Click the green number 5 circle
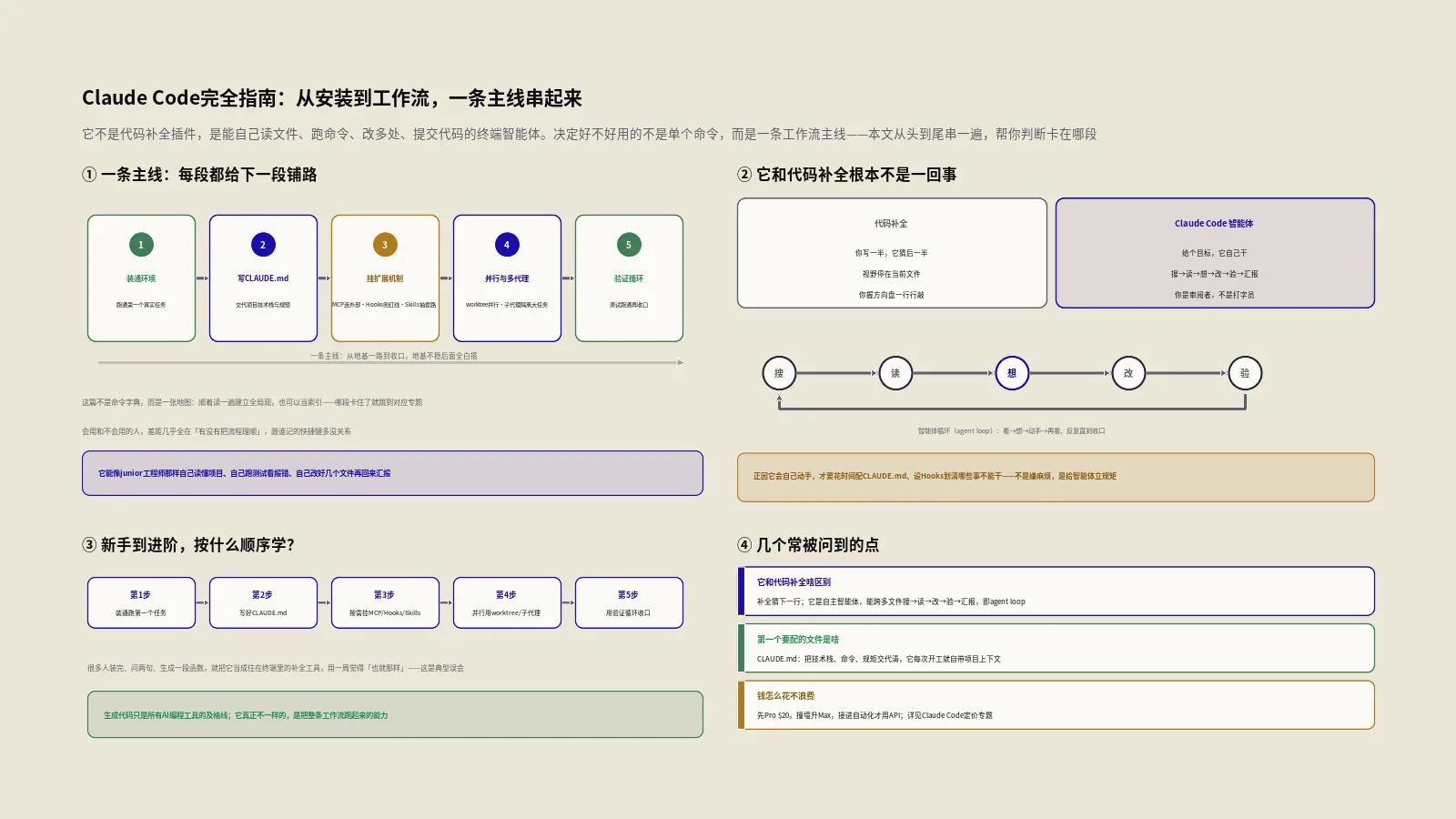 click(629, 245)
